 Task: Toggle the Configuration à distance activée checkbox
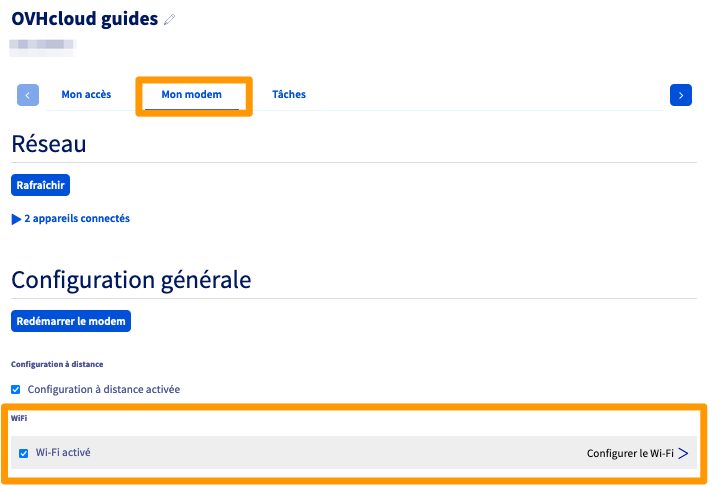click(x=16, y=389)
